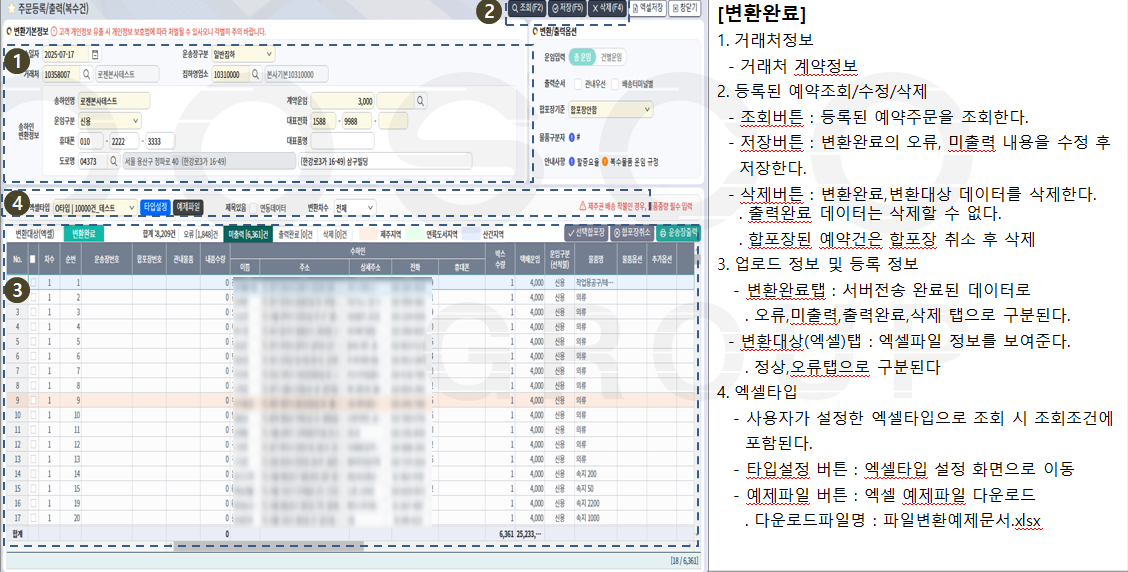Click the 물품명 column header
The width and height of the screenshot is (1128, 572).
coord(595,259)
